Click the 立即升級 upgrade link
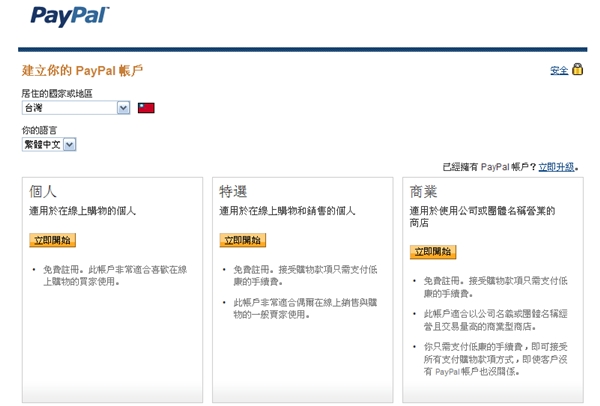600x406 pixels. click(x=556, y=167)
